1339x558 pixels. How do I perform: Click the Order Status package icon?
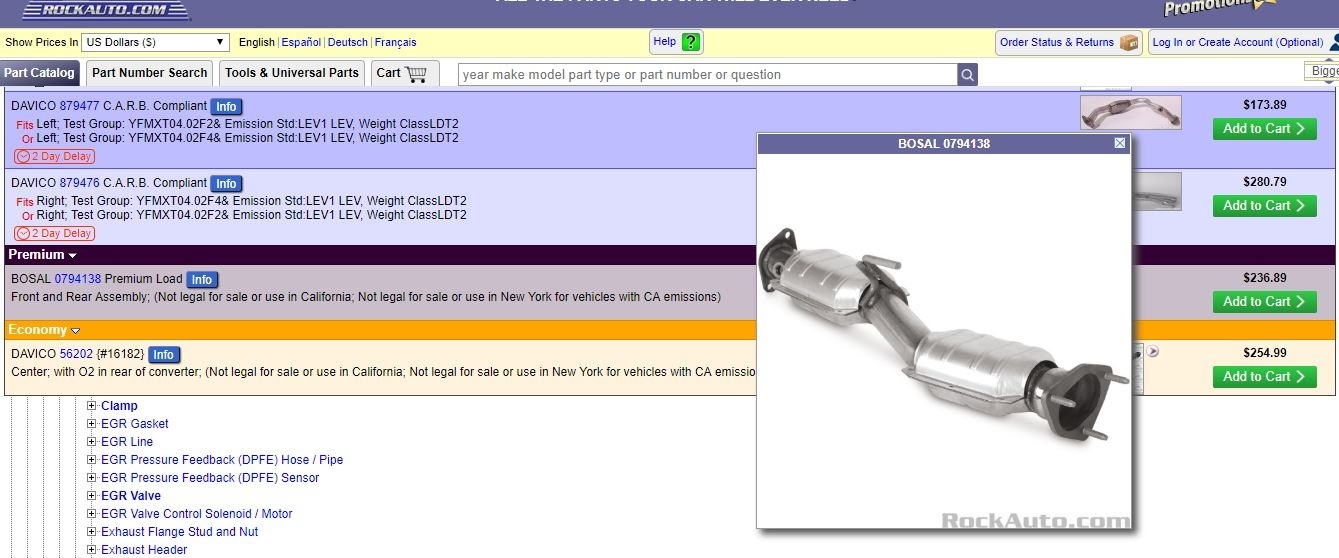(1129, 42)
